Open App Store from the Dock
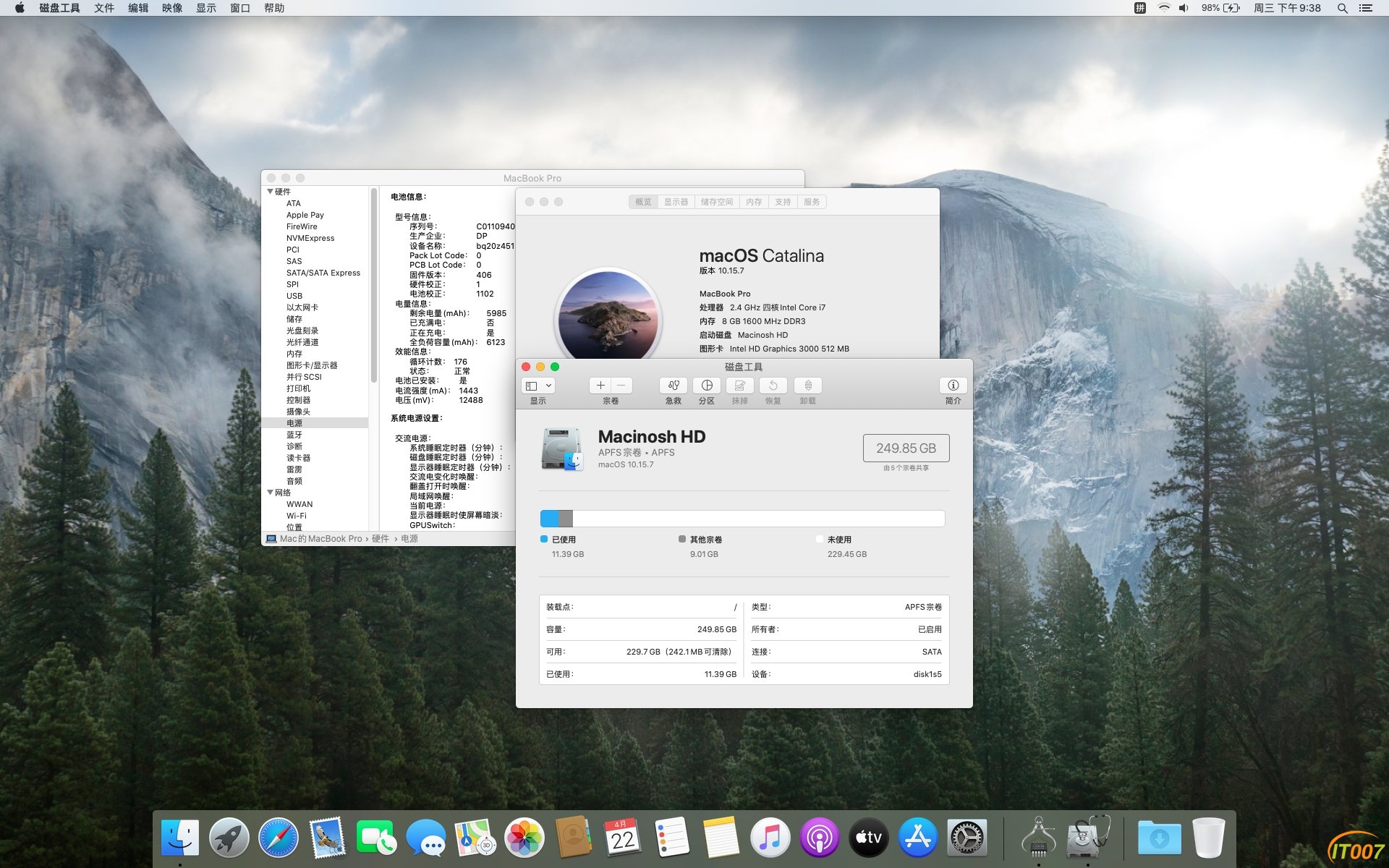The width and height of the screenshot is (1389, 868). (917, 838)
